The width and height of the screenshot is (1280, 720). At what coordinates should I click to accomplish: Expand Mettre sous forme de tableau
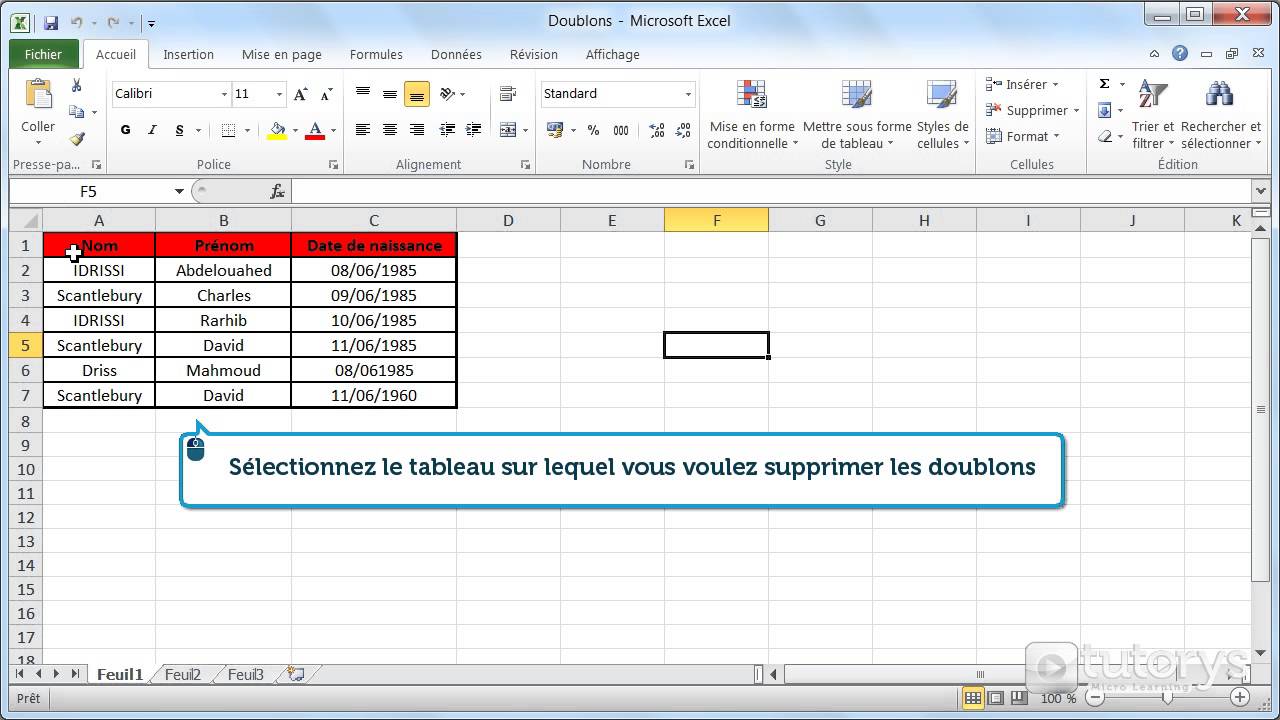point(857,114)
